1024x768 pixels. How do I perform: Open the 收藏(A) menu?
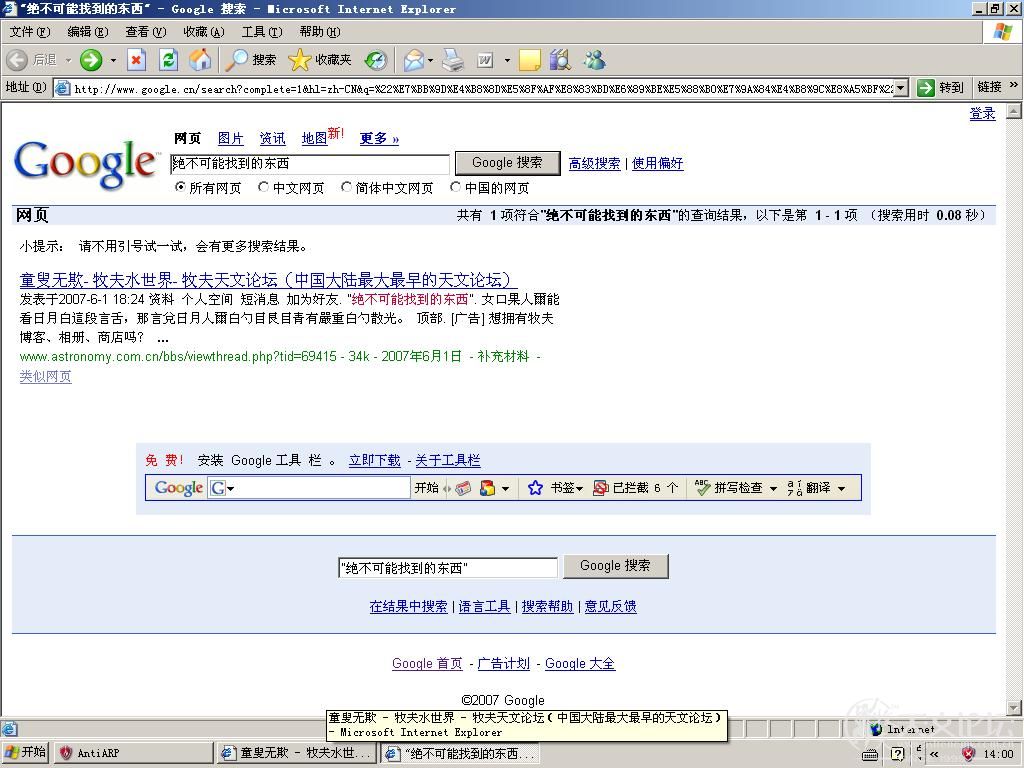[204, 31]
